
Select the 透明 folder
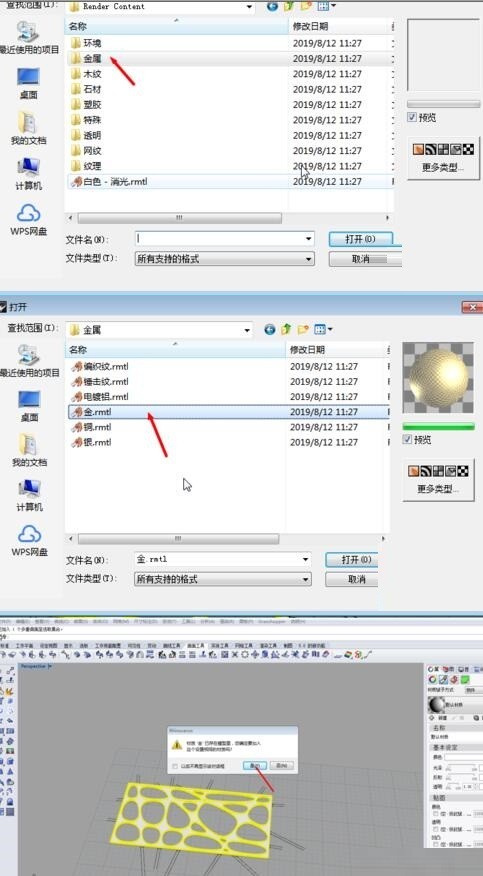86,135
